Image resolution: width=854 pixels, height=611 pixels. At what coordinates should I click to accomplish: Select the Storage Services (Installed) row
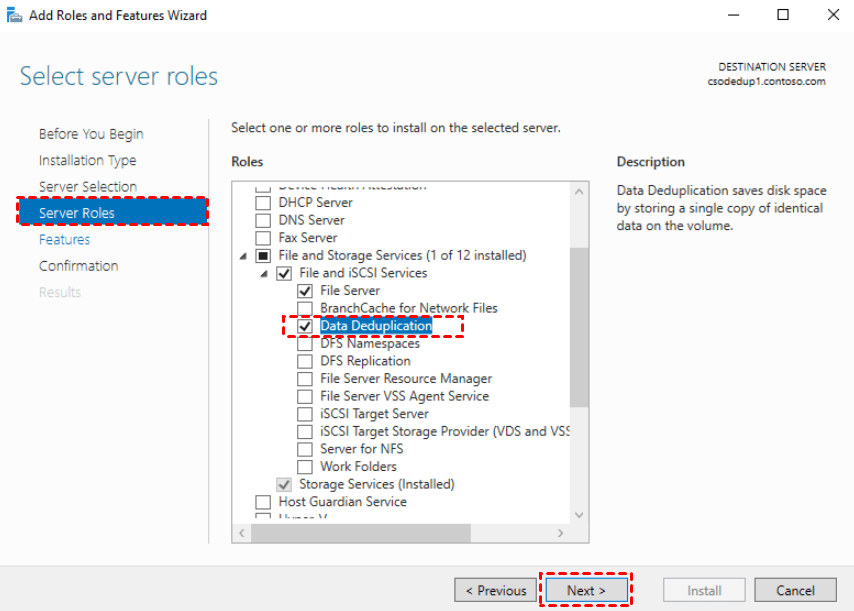(x=376, y=484)
